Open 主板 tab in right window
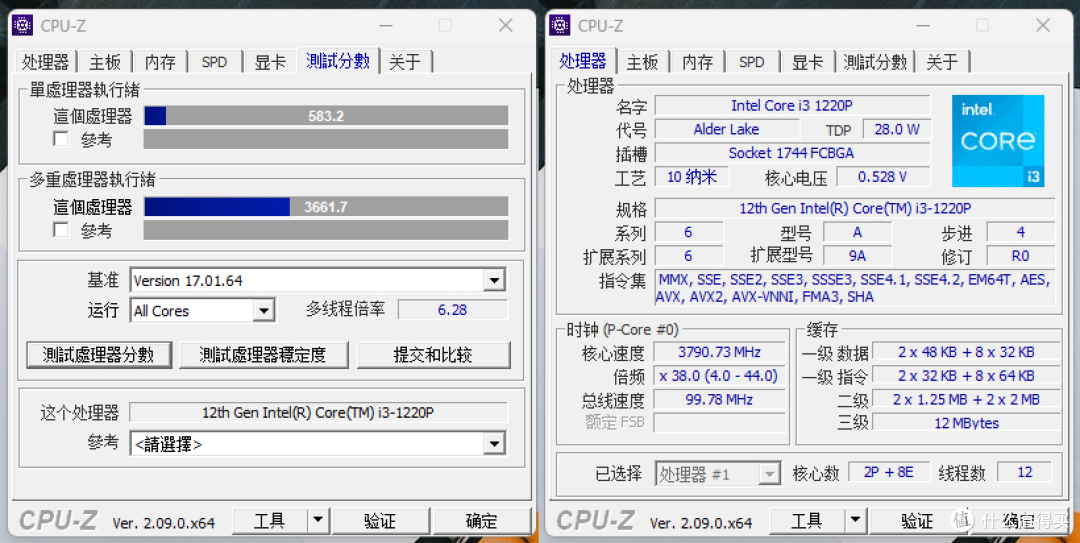The width and height of the screenshot is (1080, 543). coord(642,62)
